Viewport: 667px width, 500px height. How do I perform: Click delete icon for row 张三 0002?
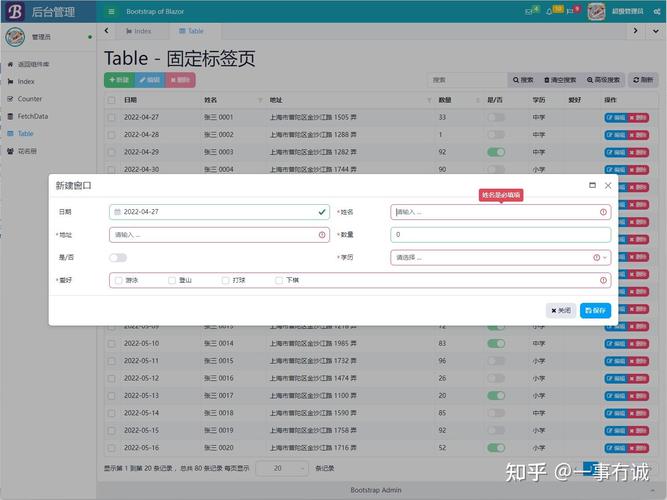[638, 135]
